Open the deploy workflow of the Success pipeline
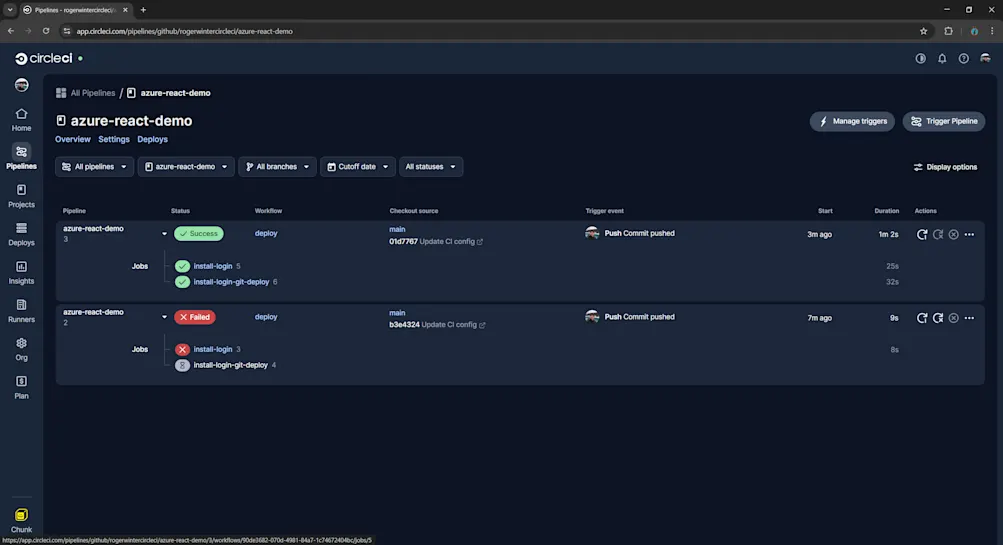This screenshot has height=545, width=1003. point(266,233)
